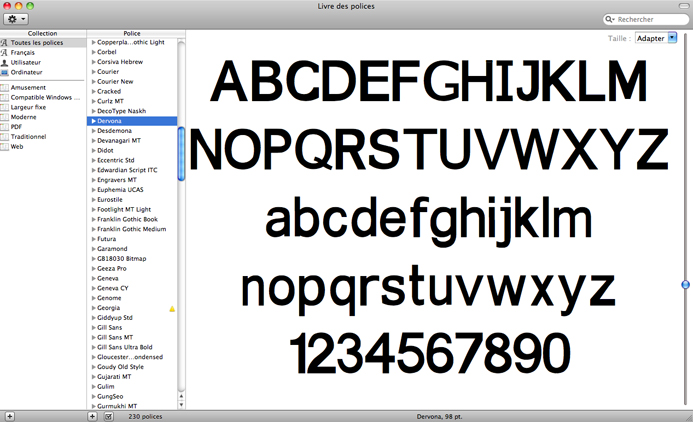Expand the Garamond font family
Viewport: 693px width, 422px height.
point(94,249)
